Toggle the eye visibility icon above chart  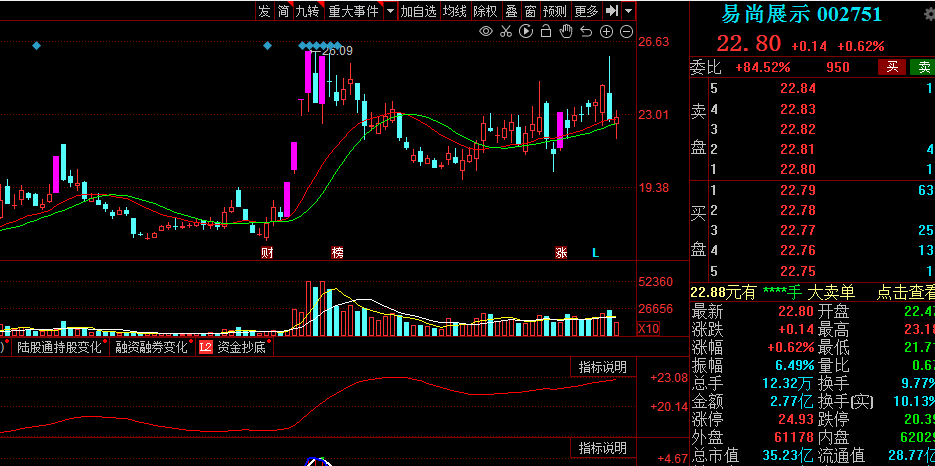coord(486,32)
